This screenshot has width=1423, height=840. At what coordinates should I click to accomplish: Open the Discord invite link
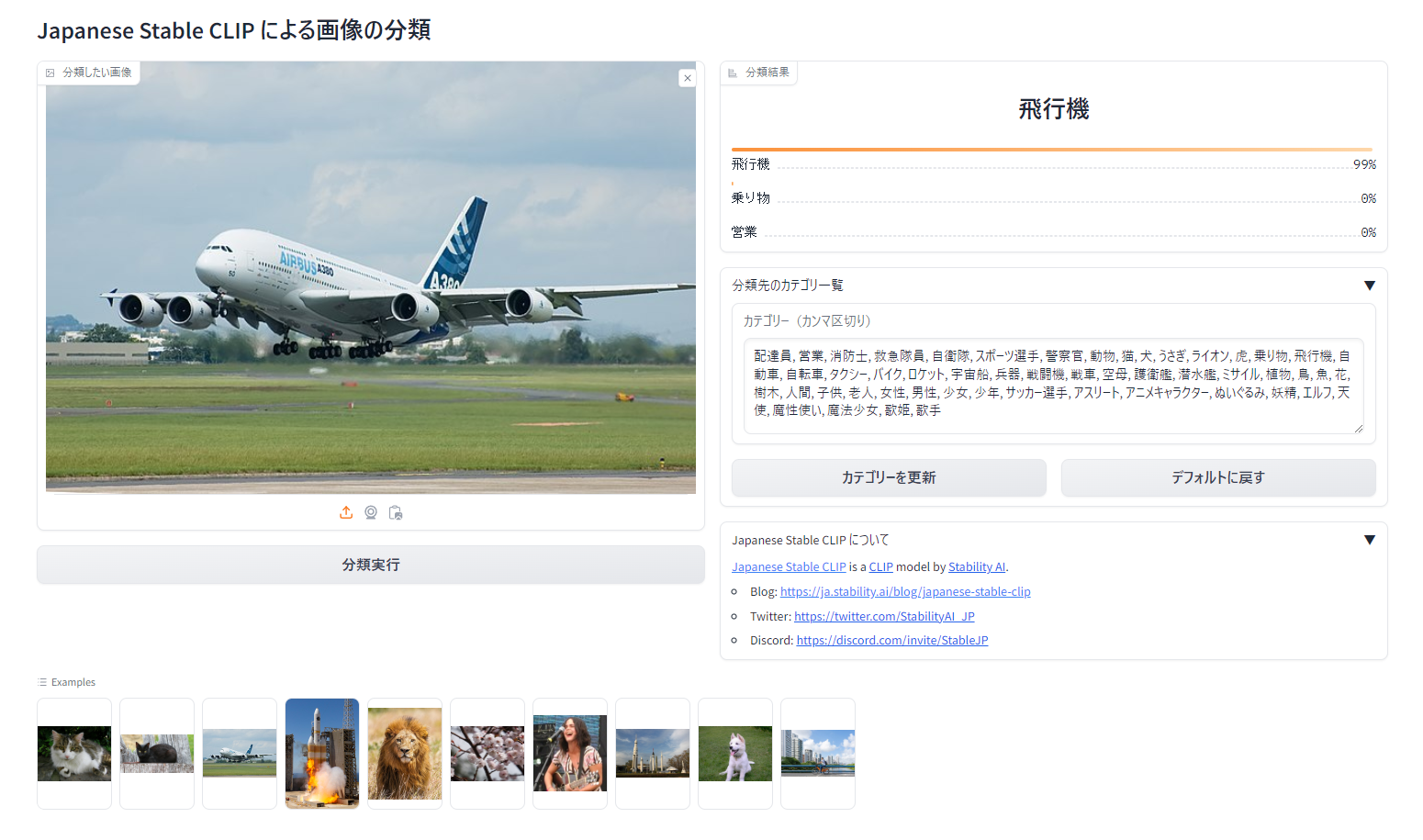point(892,641)
